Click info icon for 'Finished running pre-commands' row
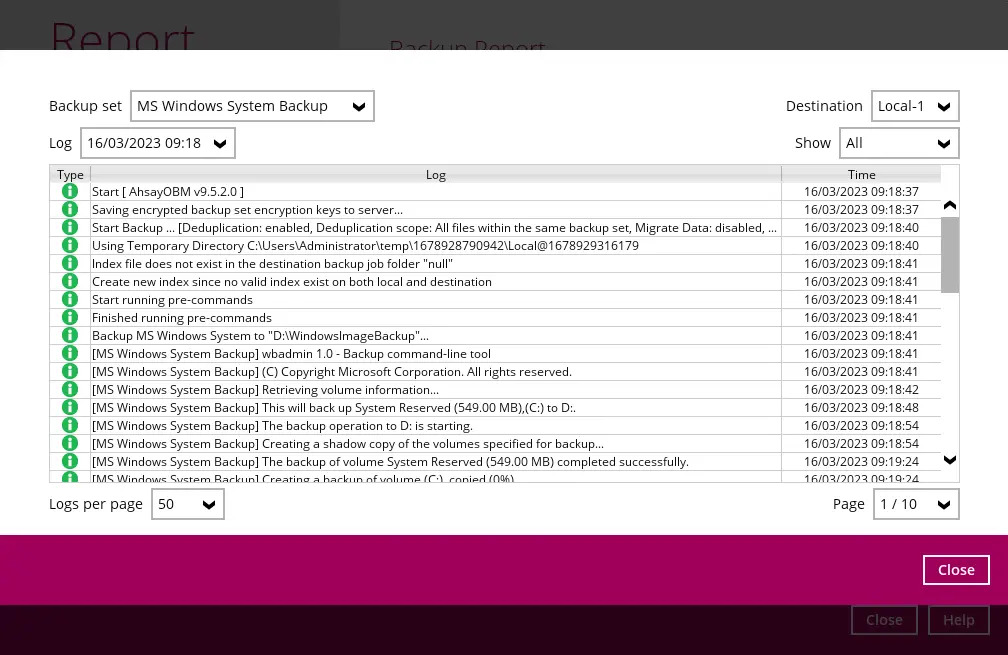 [x=70, y=317]
